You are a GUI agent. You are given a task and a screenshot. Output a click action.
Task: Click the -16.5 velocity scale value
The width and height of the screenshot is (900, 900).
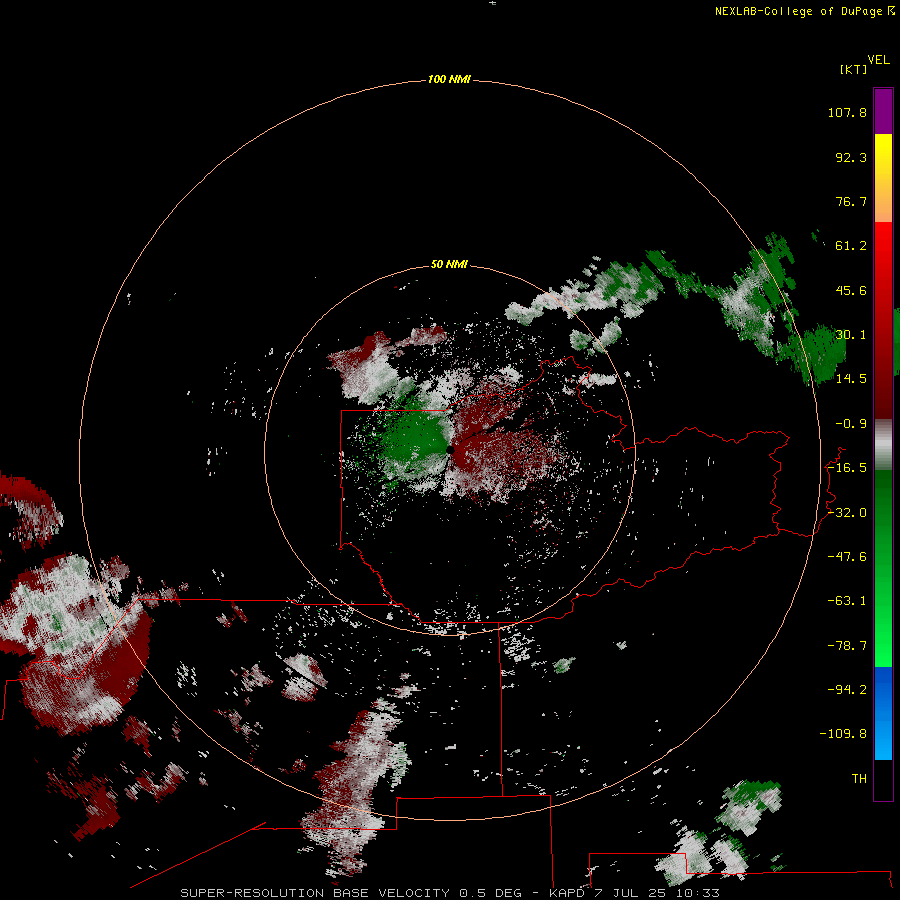847,468
